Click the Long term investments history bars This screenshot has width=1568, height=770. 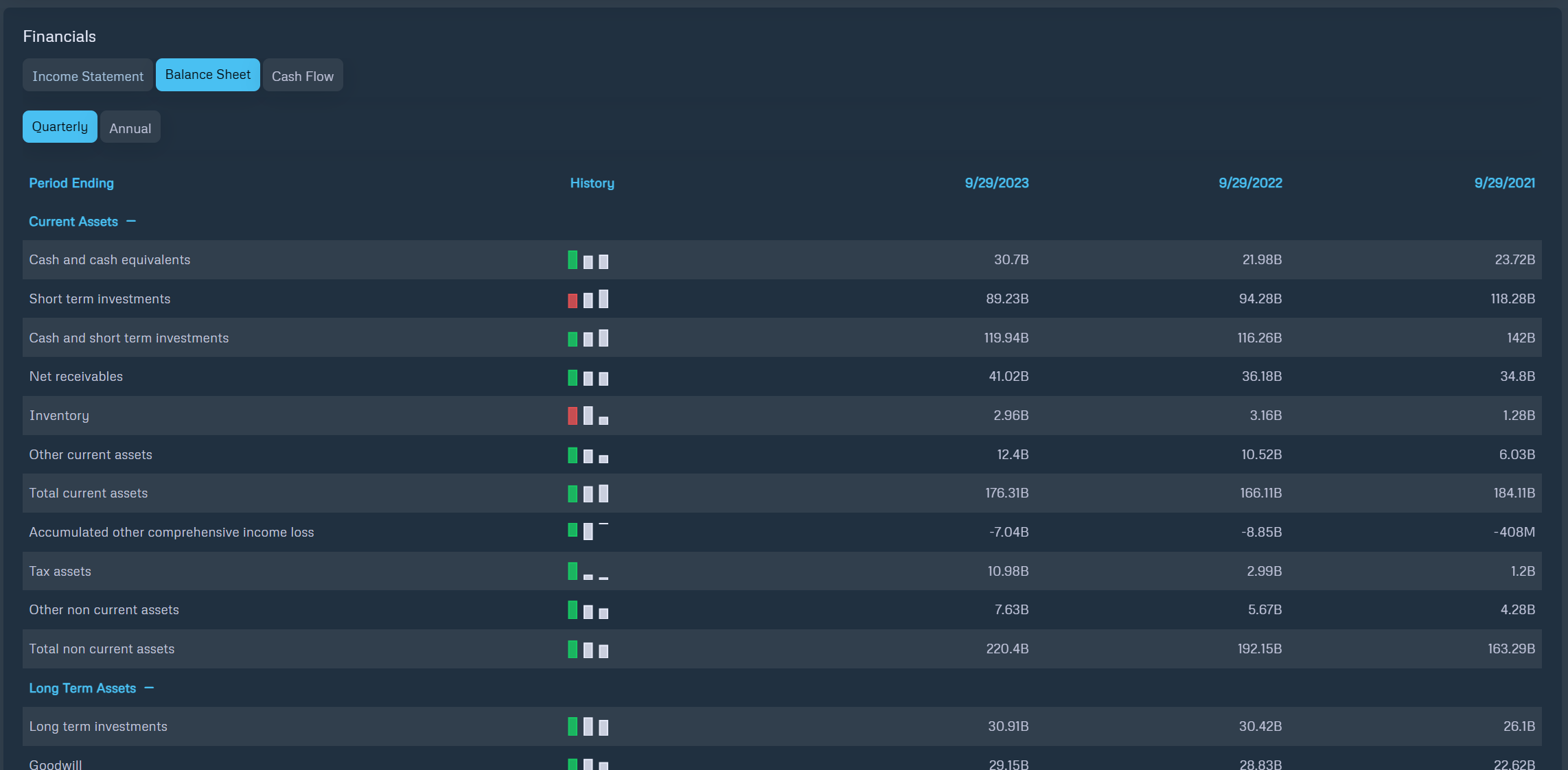pyautogui.click(x=588, y=726)
